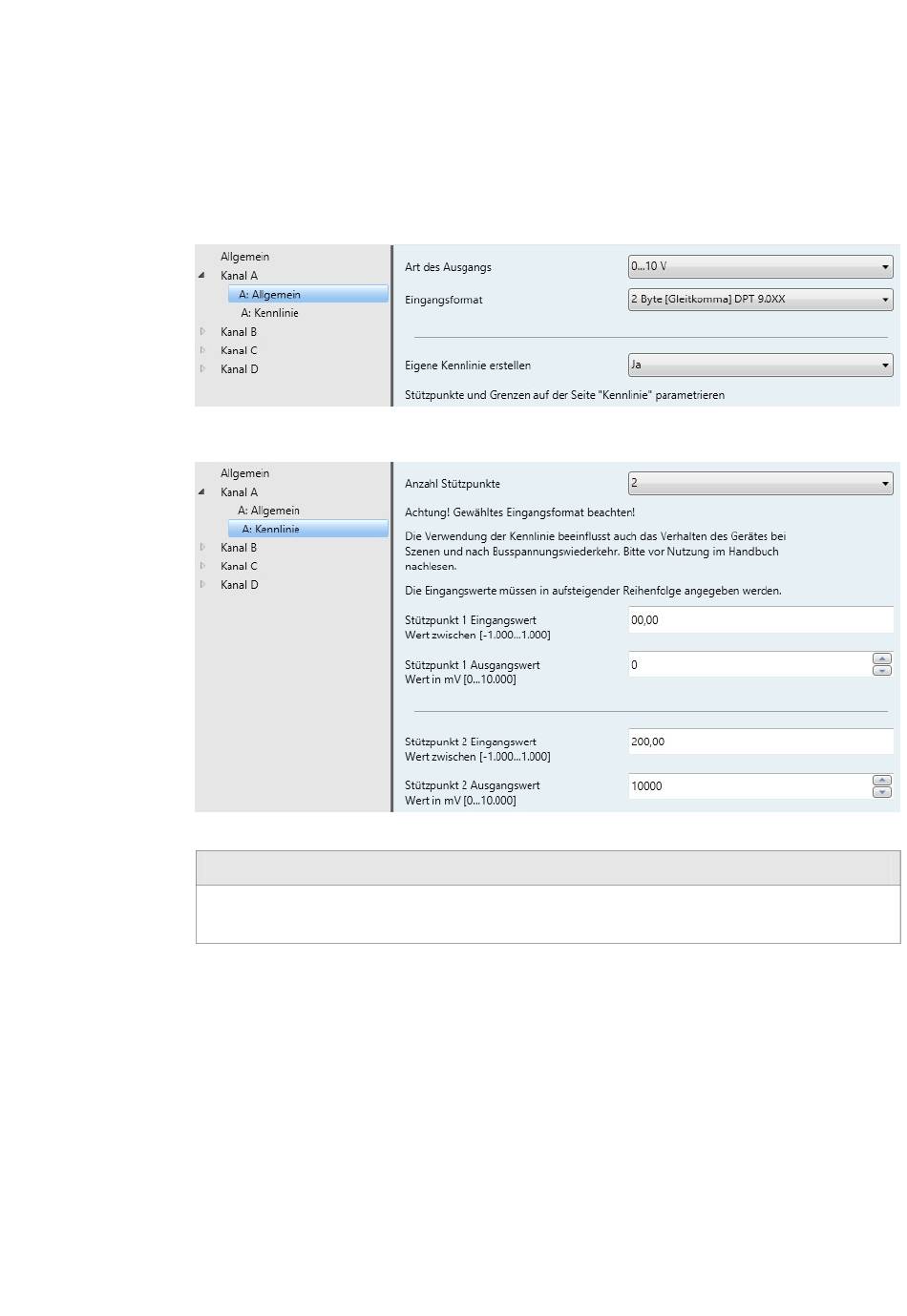Open the Eigene Kennlinie erstellen dropdown
This screenshot has width=907, height=1316.
tap(760, 366)
